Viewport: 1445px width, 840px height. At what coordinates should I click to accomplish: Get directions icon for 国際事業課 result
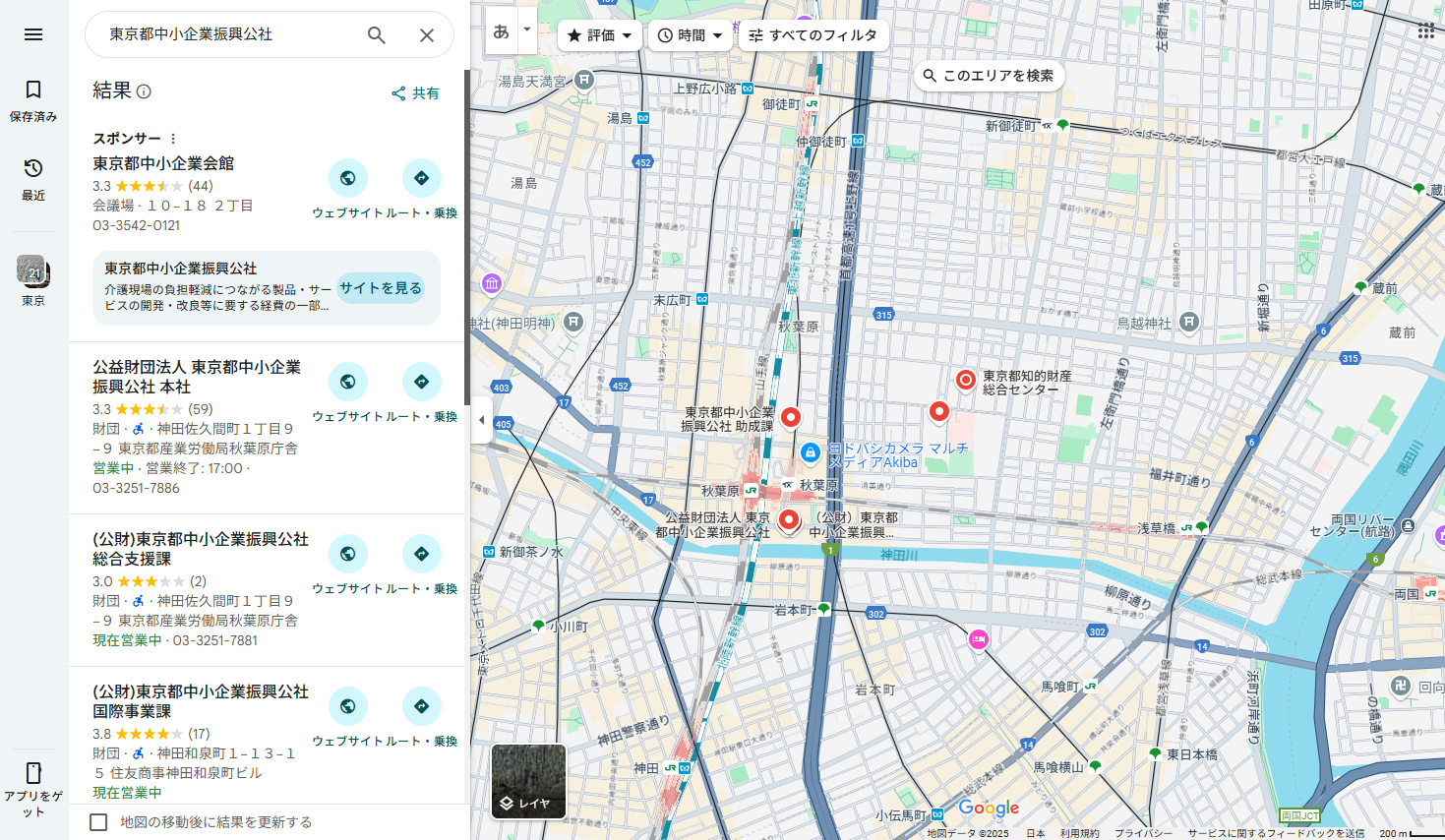tap(421, 706)
